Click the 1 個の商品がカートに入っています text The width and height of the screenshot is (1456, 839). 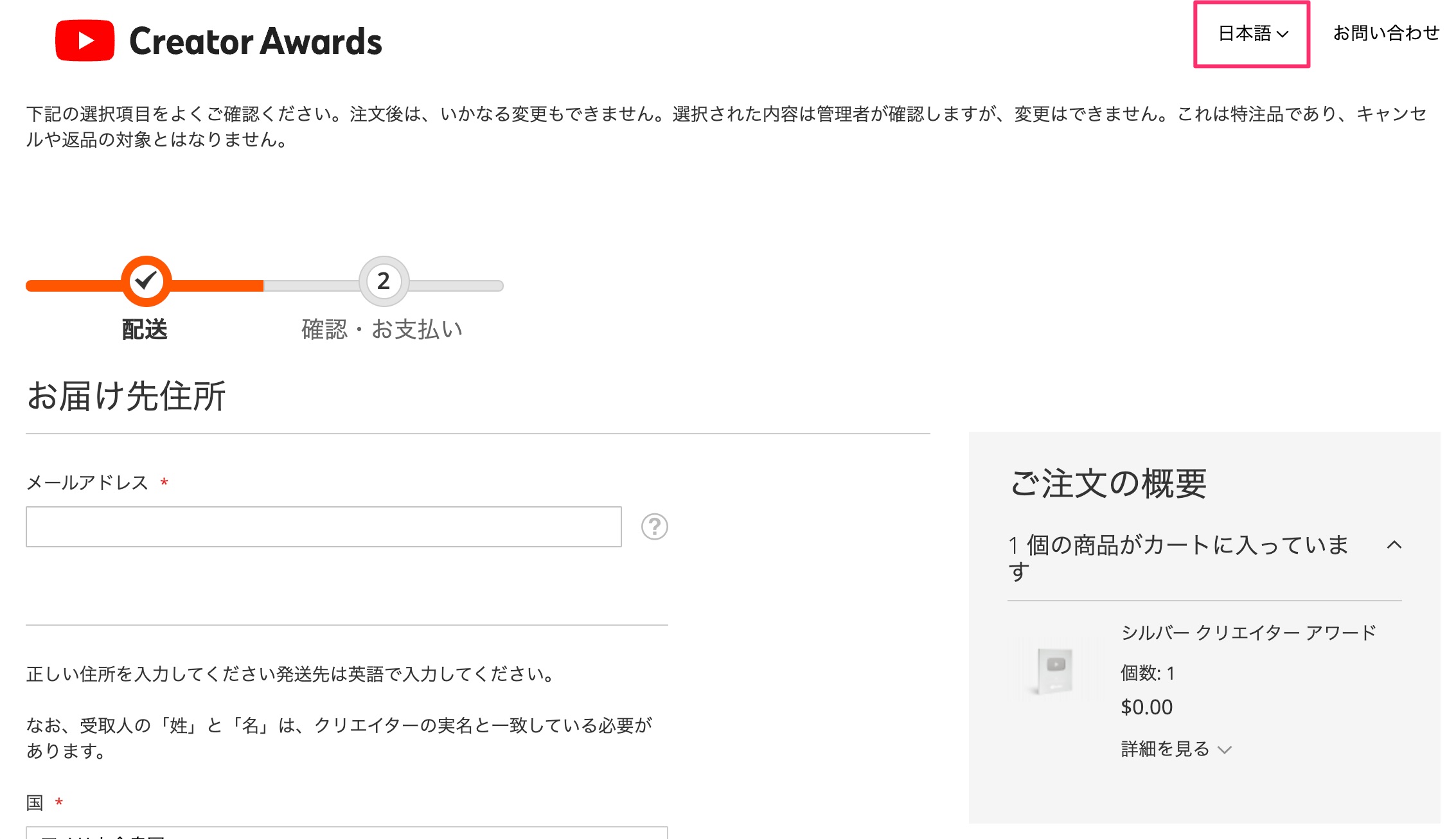(x=1179, y=558)
